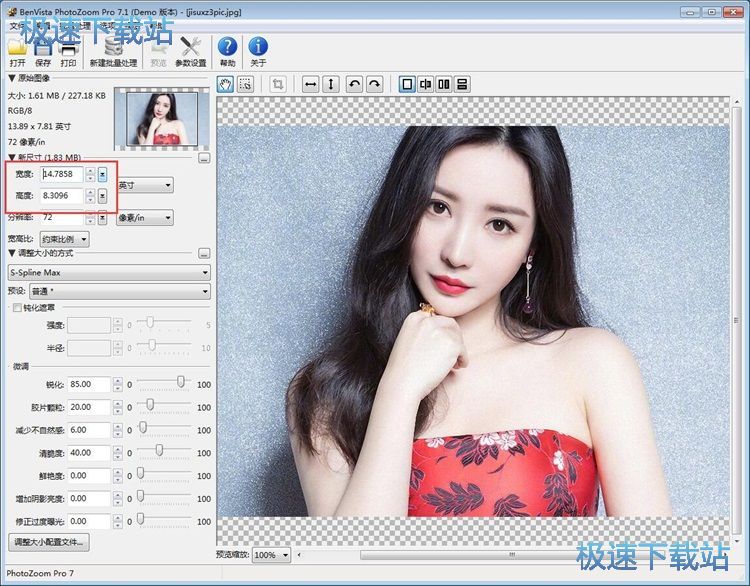Viewport: 750px width, 586px height.
Task: Click the 保存 (Save) toolbar icon
Action: pos(42,50)
